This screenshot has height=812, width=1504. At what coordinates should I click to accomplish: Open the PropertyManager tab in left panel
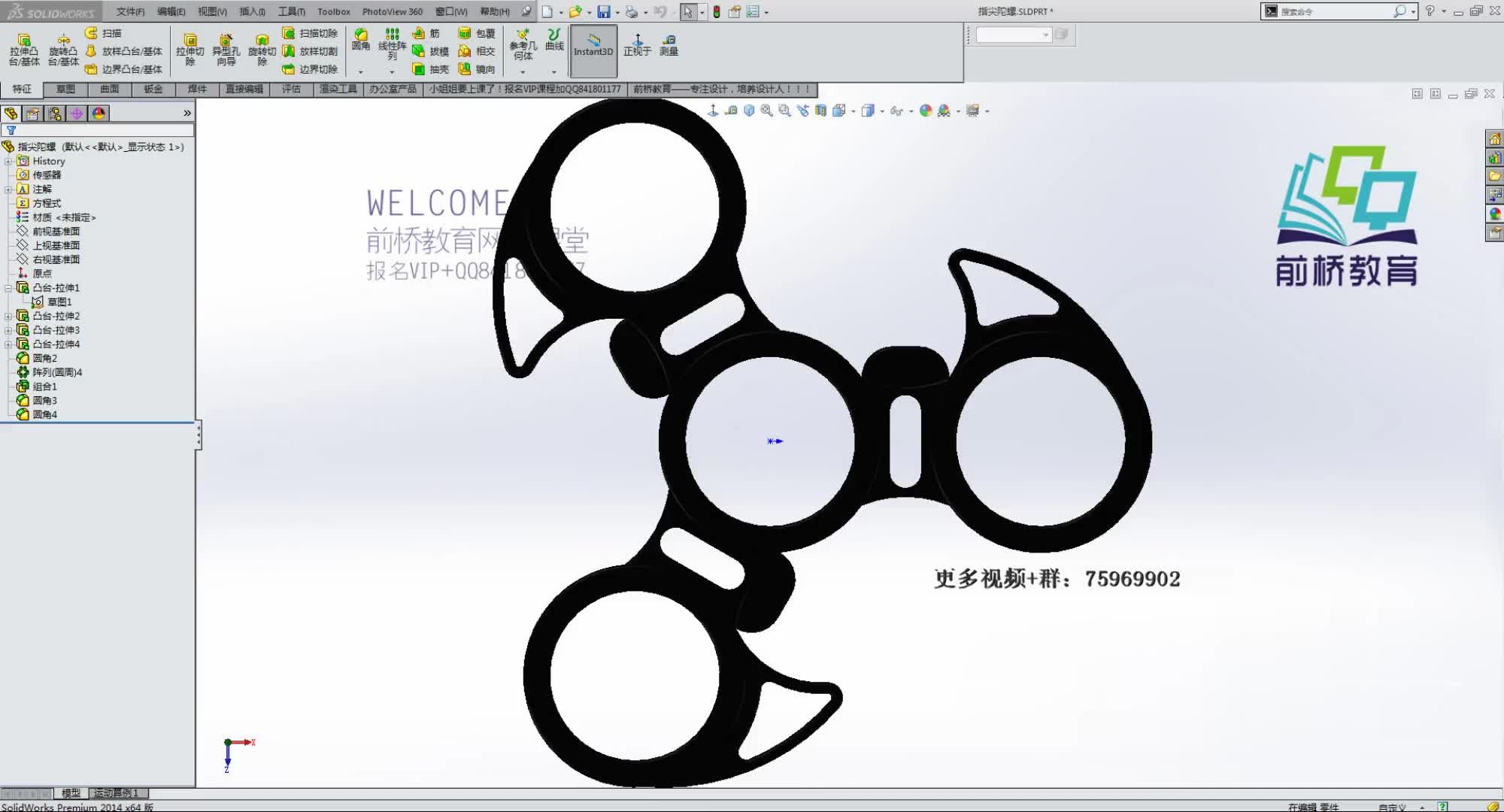point(32,114)
